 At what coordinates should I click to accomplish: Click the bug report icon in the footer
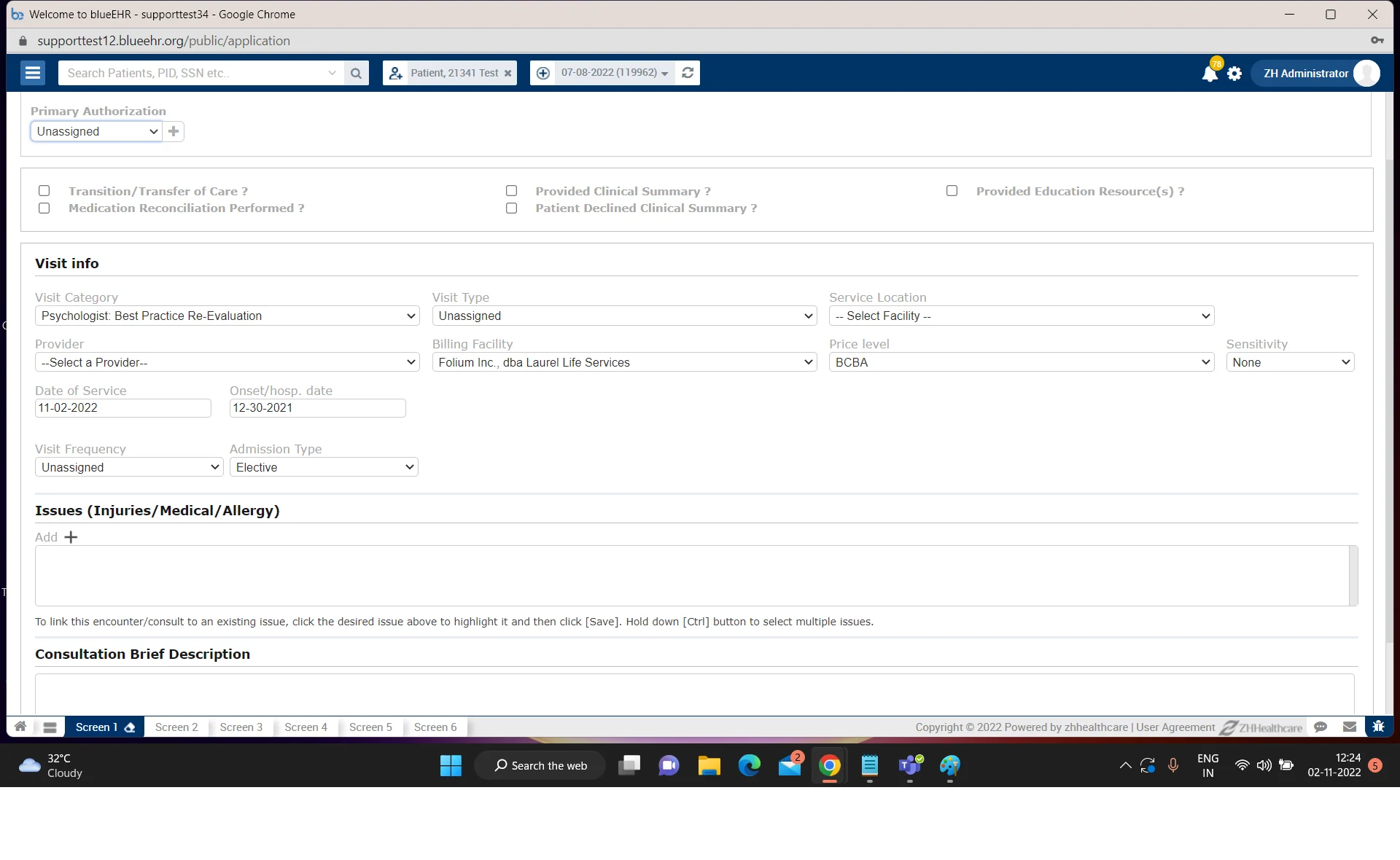pos(1379,727)
